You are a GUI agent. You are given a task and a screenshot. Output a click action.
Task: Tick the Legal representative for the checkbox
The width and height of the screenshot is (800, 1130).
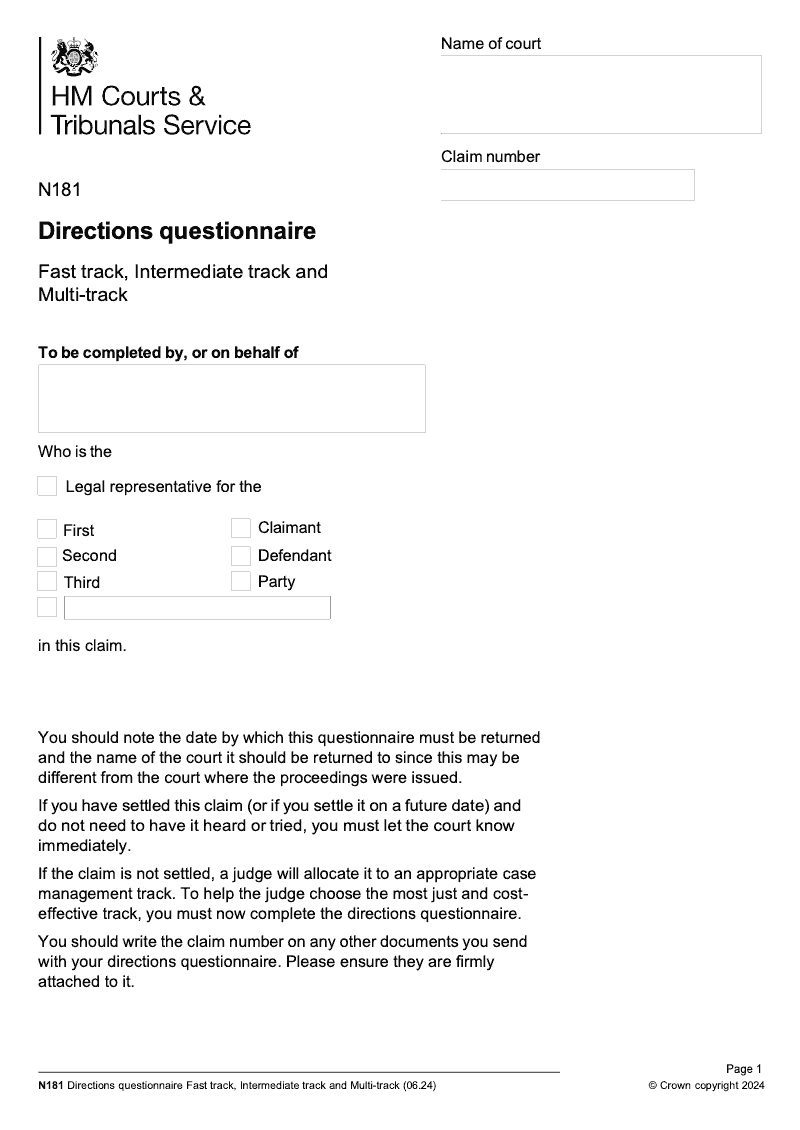coord(47,486)
